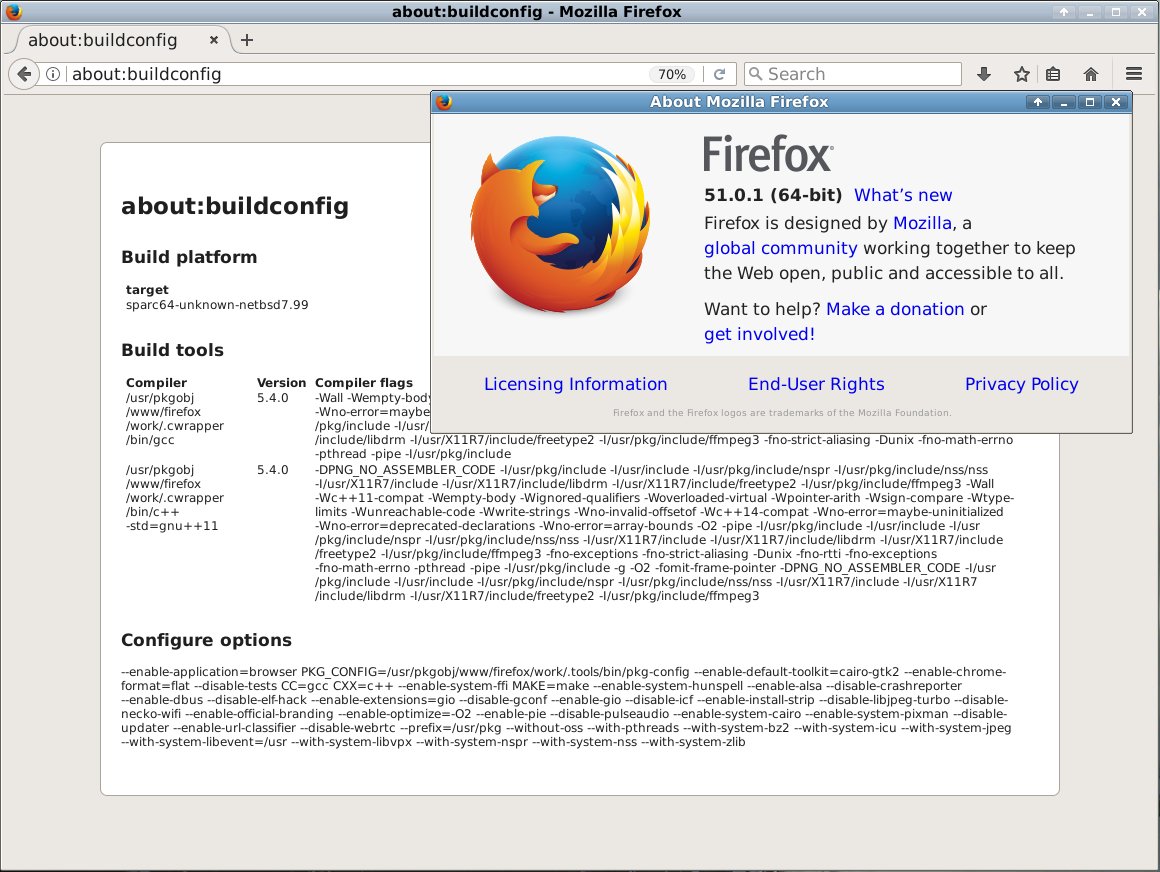Viewport: 1160px width, 872px height.
Task: Click the Make a donation link
Action: coord(895,309)
